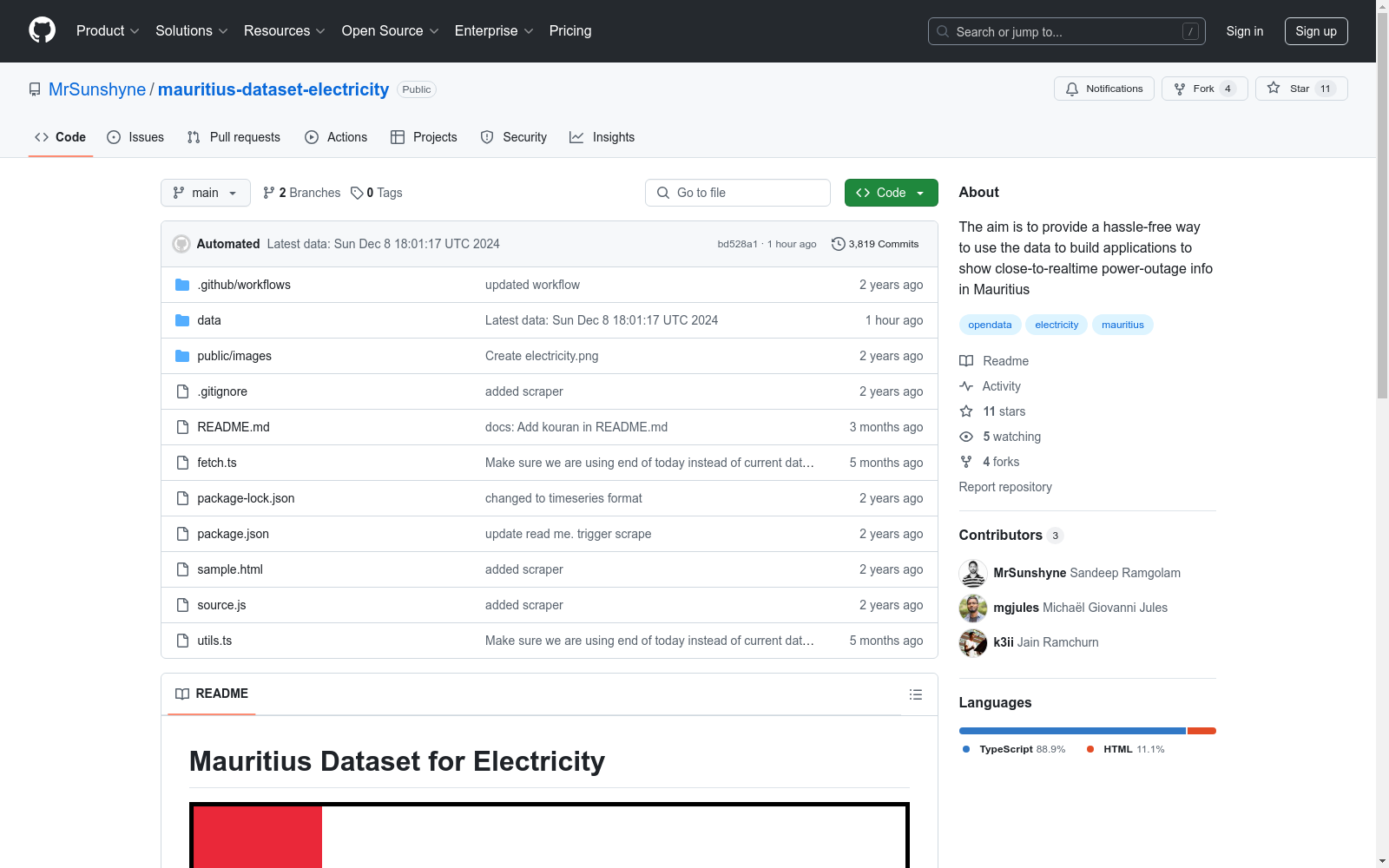Switch to the Actions tab
Viewport: 1389px width, 868px height.
(336, 137)
